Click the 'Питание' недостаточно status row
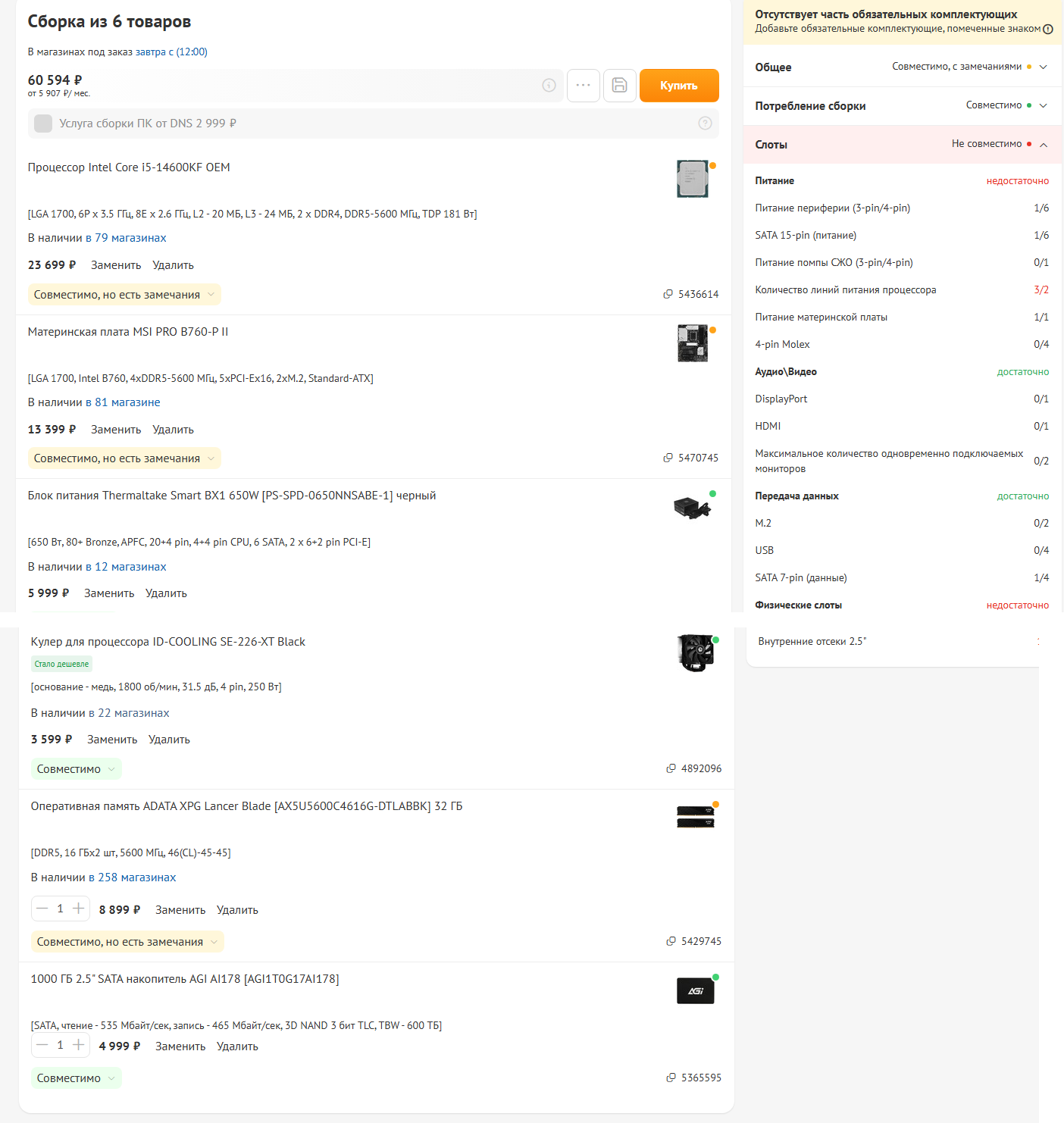The width and height of the screenshot is (1064, 1123). (902, 181)
